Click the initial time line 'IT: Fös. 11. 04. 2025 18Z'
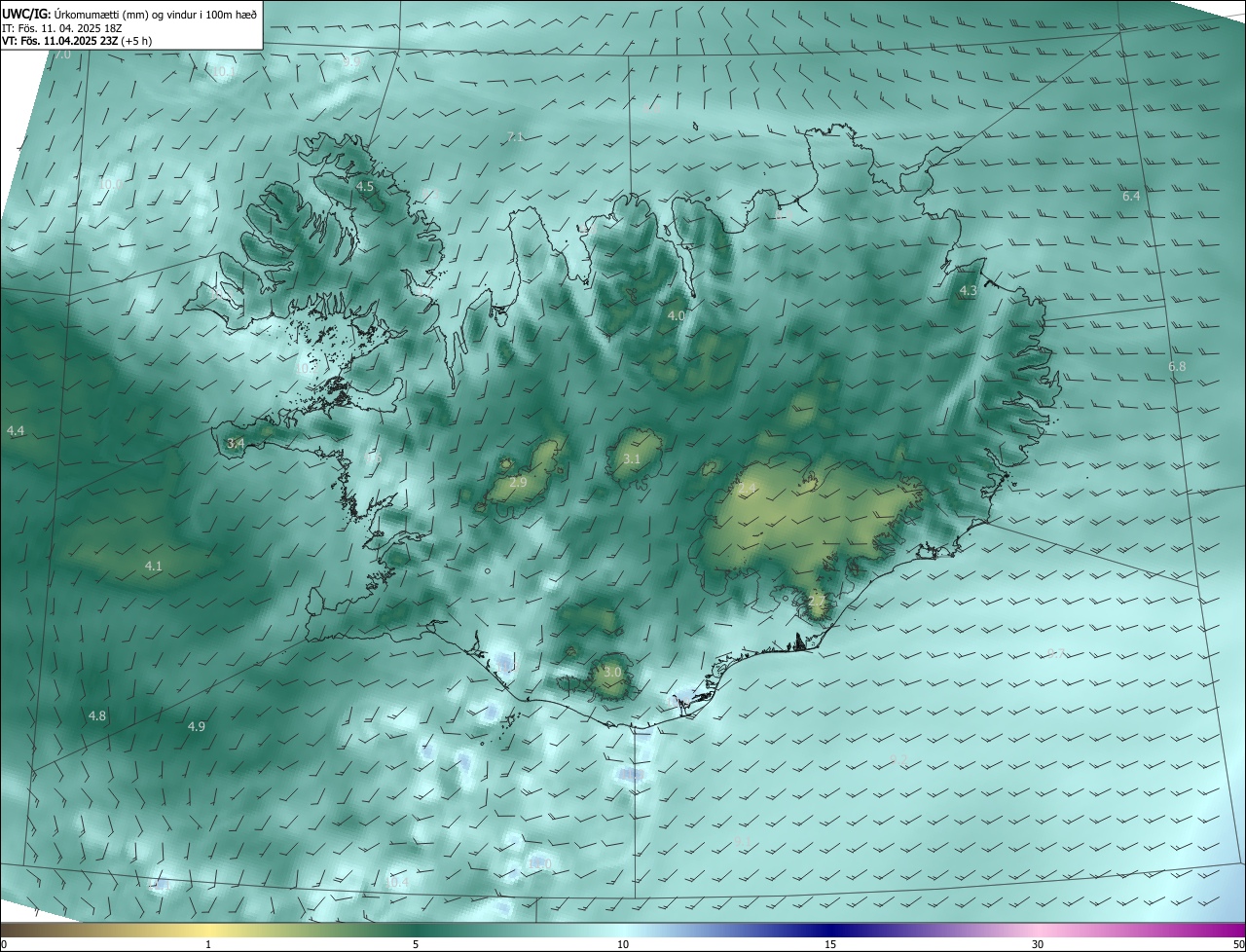The width and height of the screenshot is (1246, 952). pyautogui.click(x=61, y=27)
